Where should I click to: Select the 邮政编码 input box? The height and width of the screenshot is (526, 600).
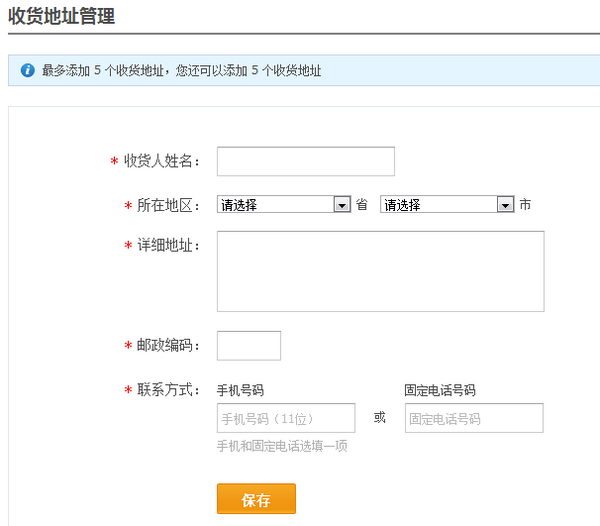249,345
